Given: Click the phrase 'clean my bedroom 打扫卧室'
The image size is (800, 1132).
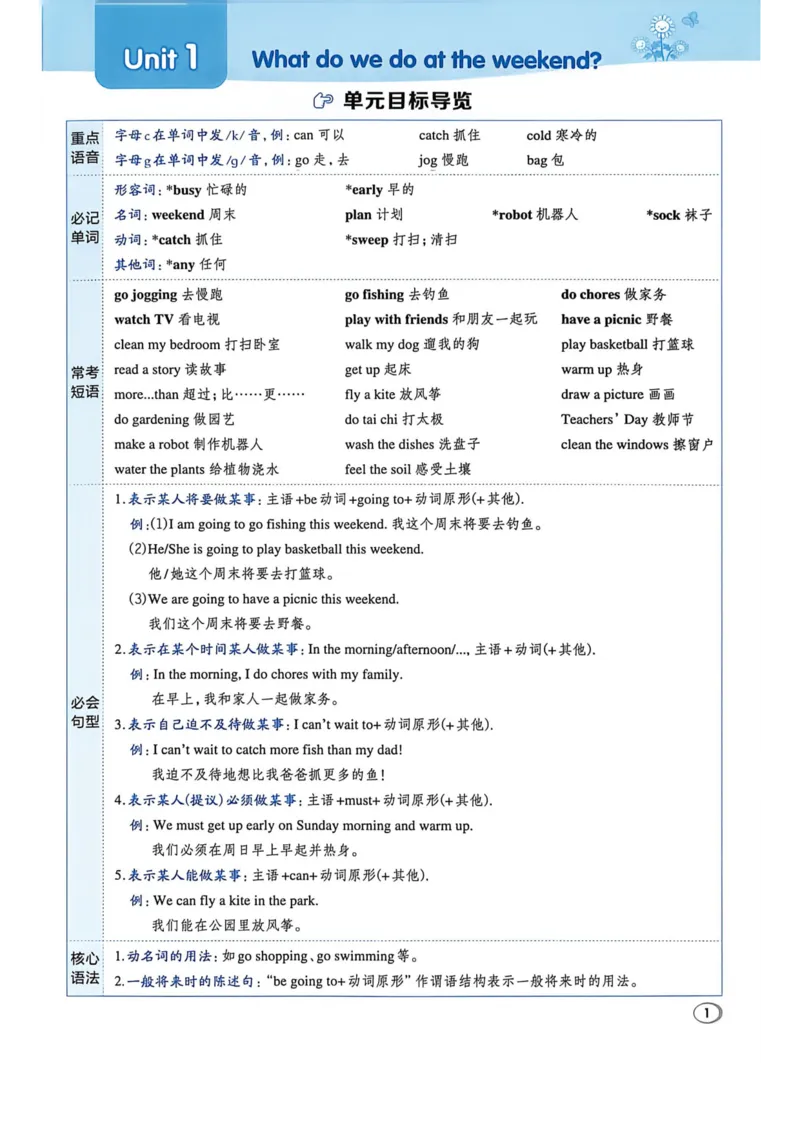Looking at the screenshot, I should 197,344.
